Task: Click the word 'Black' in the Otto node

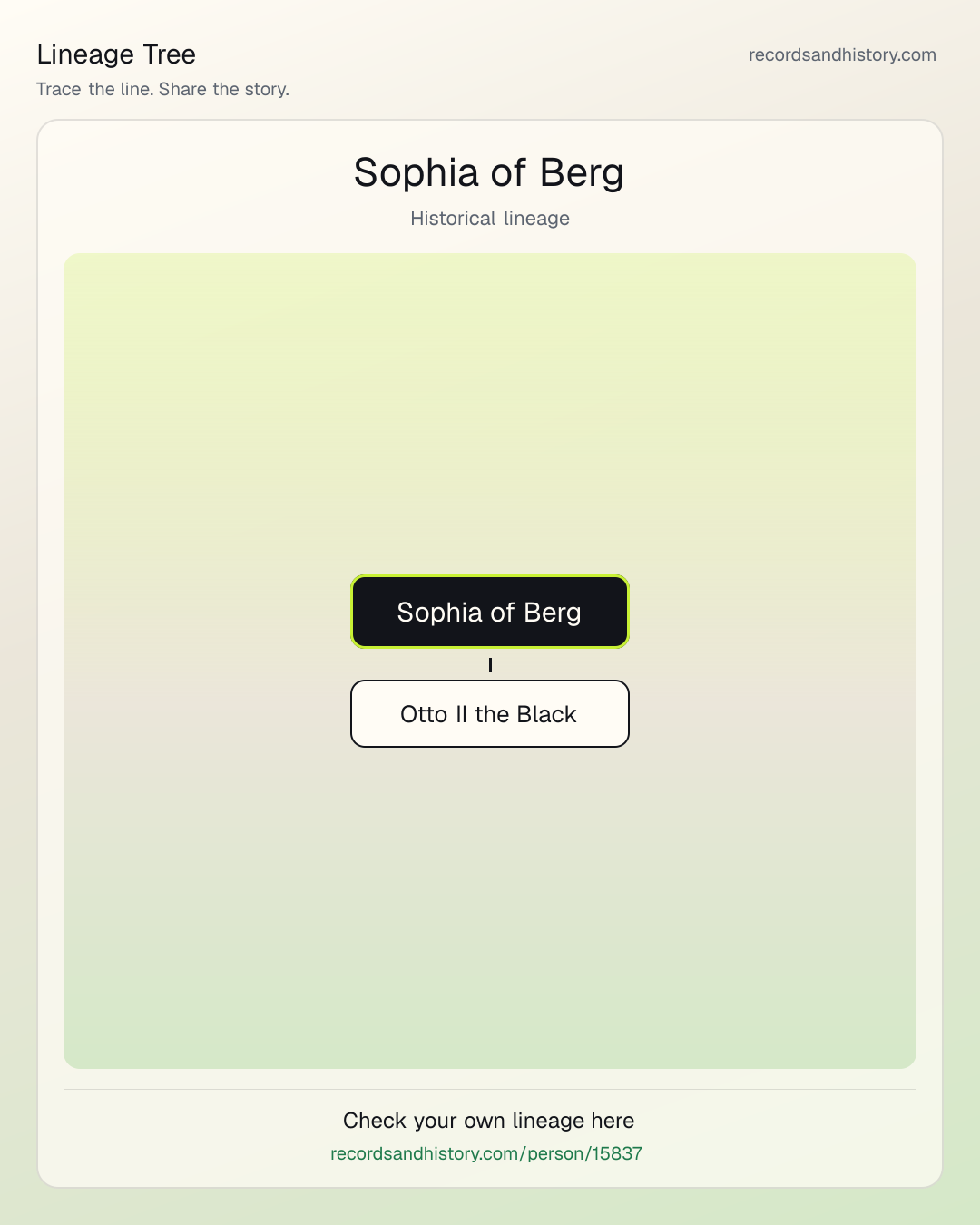Action: click(x=546, y=714)
